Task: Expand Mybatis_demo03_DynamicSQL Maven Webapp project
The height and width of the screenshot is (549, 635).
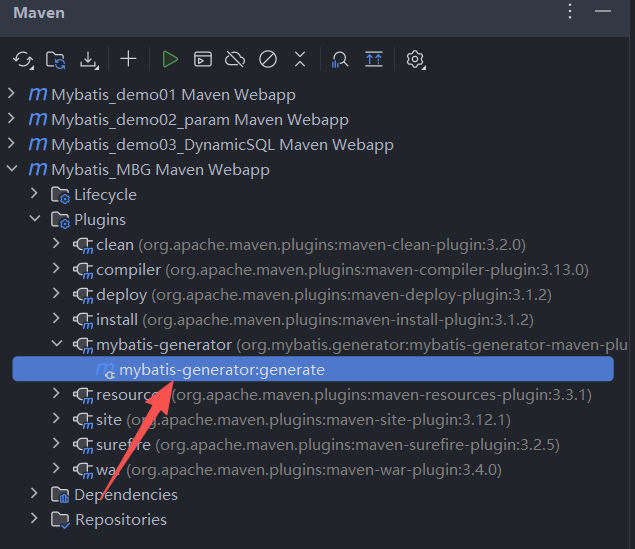Action: tap(11, 143)
